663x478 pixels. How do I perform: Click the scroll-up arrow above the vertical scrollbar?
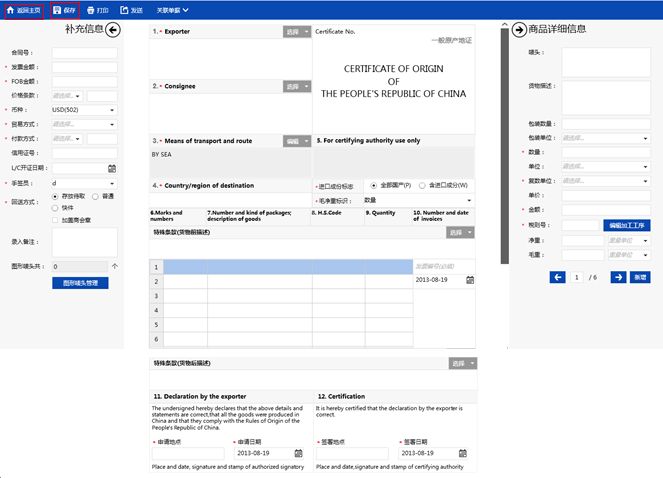pos(504,25)
